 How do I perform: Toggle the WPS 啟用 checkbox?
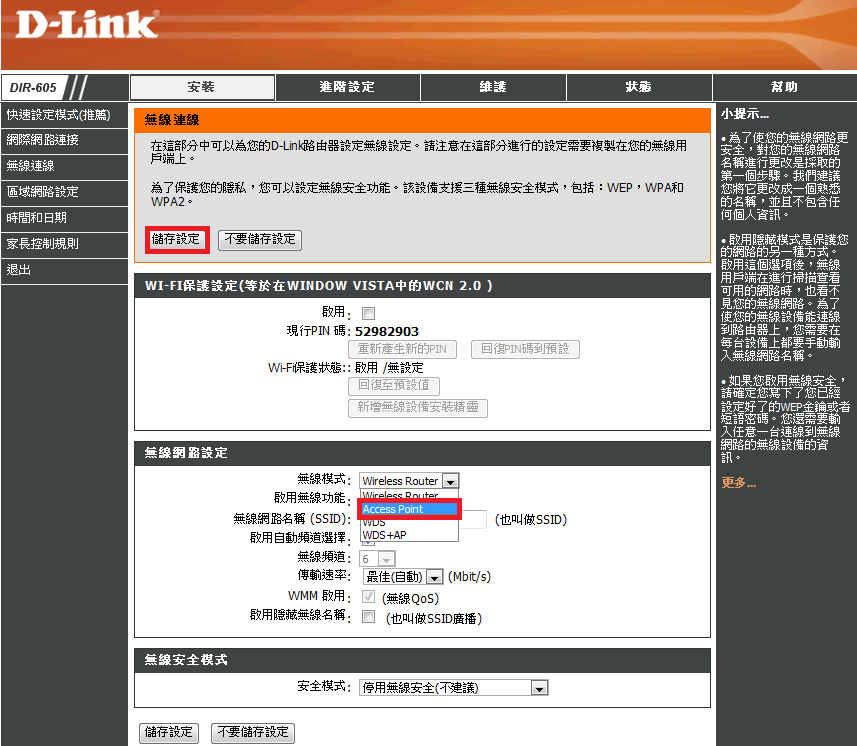pos(369,314)
